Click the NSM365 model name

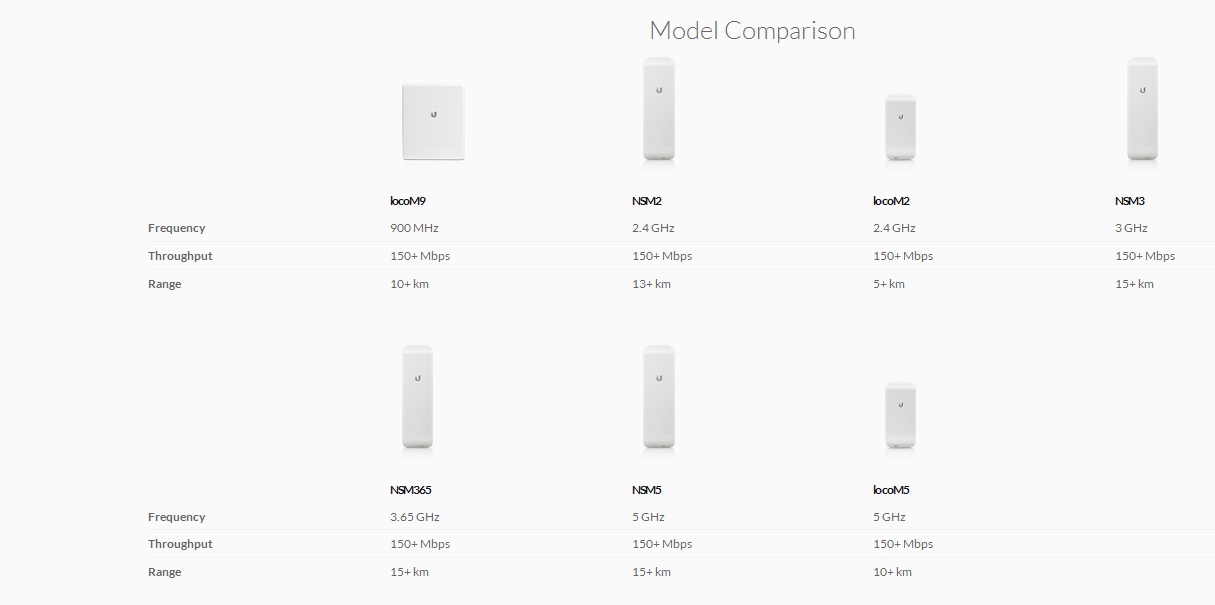(411, 490)
